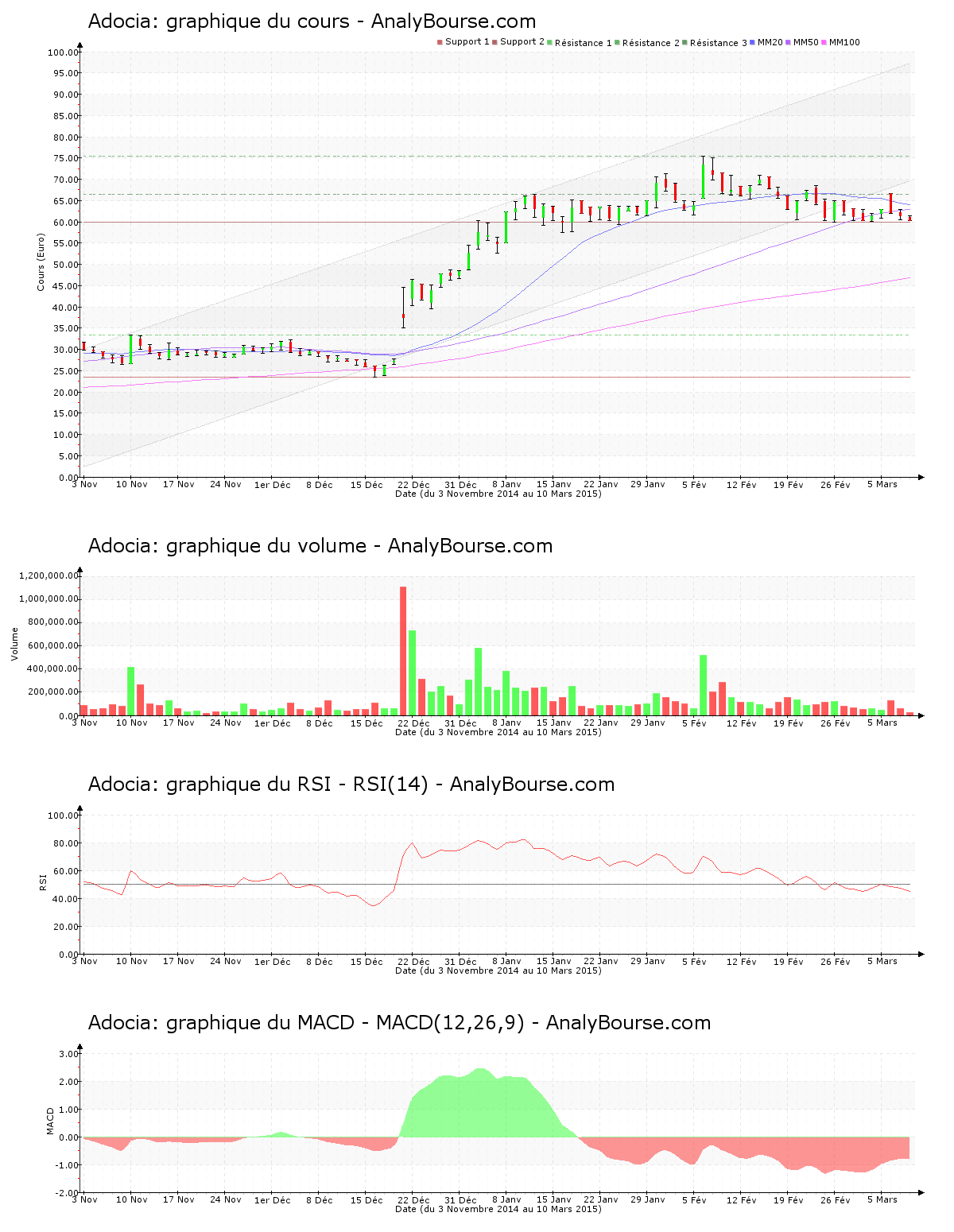Click the 3.00 MACD axis value
954x1232 pixels.
coord(68,1054)
